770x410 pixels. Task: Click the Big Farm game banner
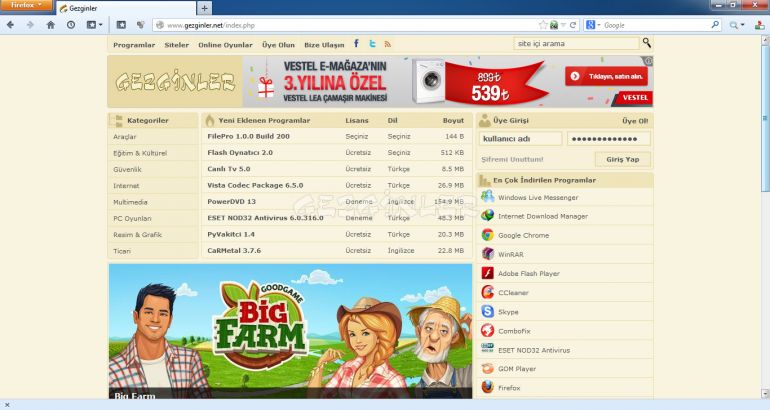[290, 331]
